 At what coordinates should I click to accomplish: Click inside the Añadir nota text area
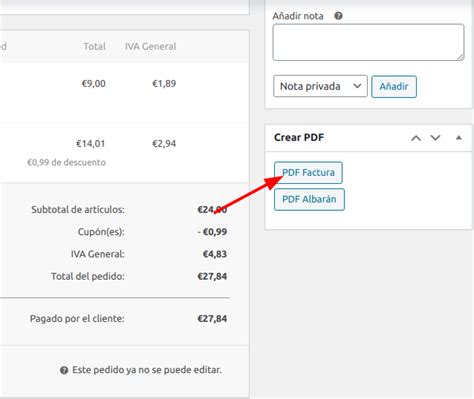tap(368, 42)
